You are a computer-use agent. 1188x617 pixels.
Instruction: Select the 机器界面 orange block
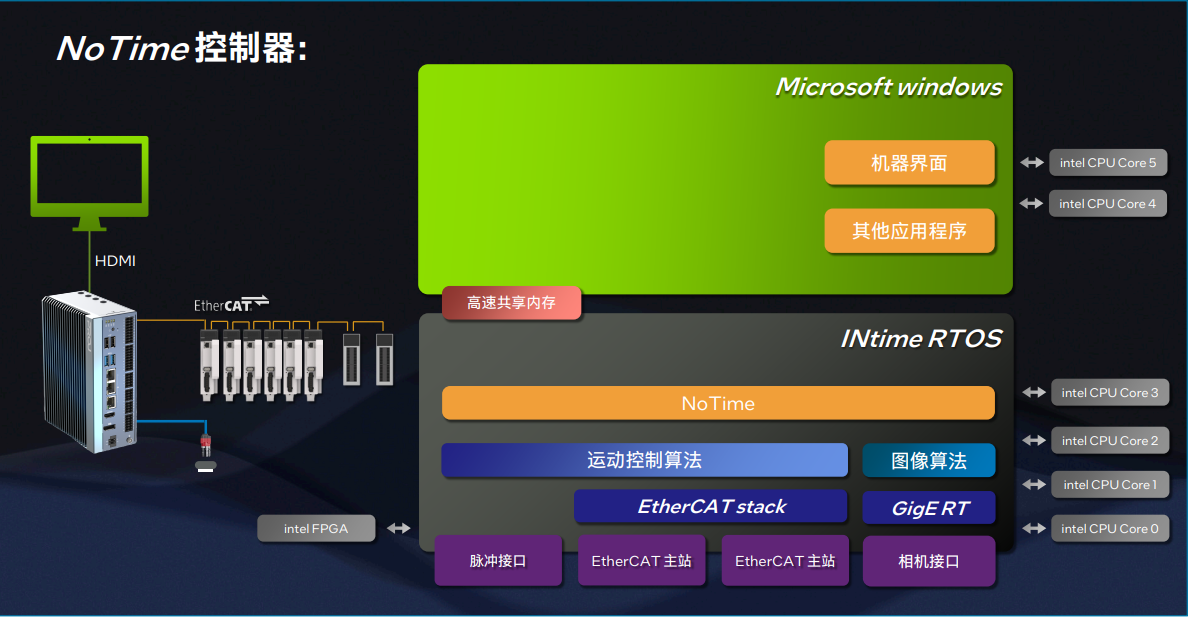click(909, 162)
